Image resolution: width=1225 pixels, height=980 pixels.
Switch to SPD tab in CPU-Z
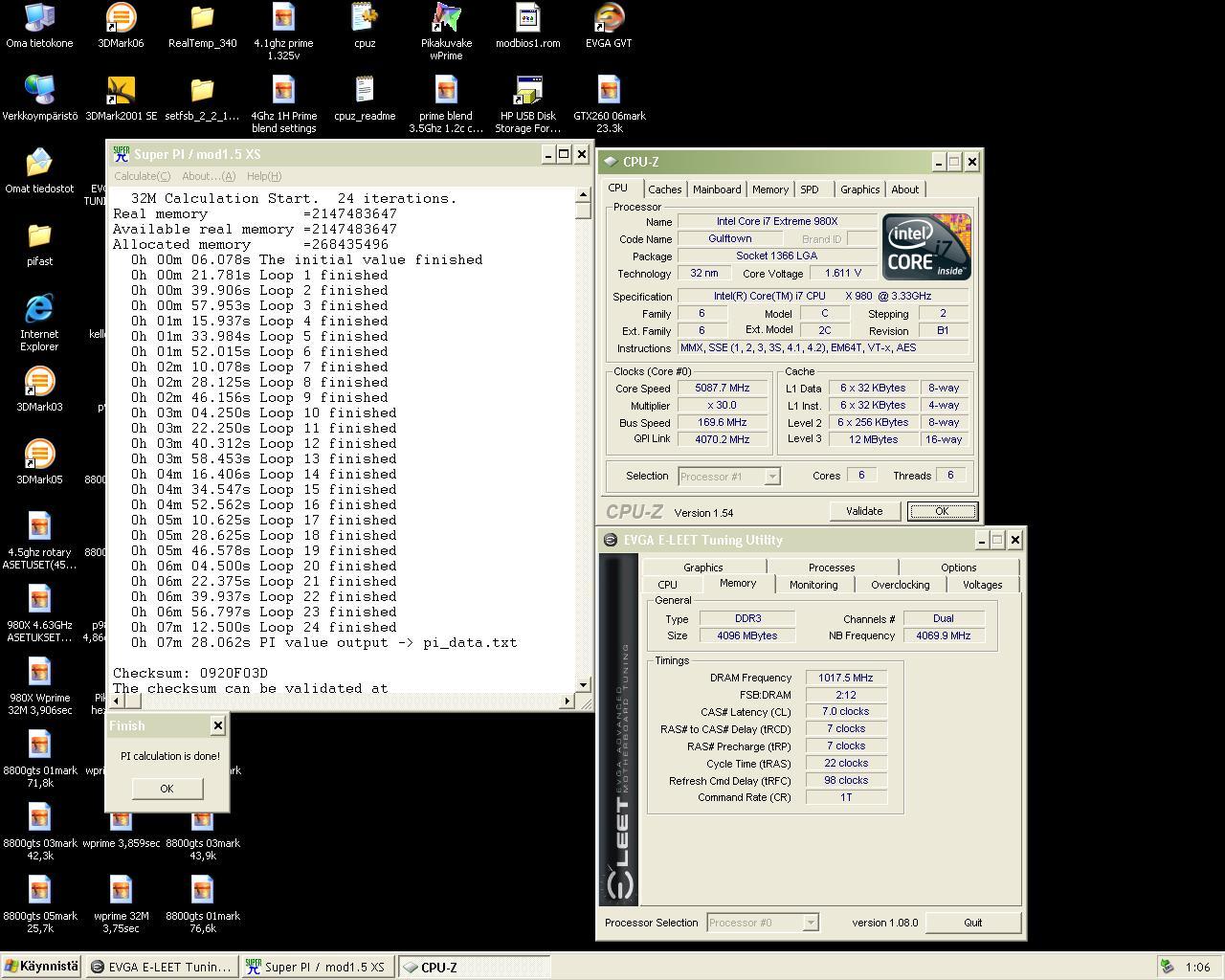point(810,189)
